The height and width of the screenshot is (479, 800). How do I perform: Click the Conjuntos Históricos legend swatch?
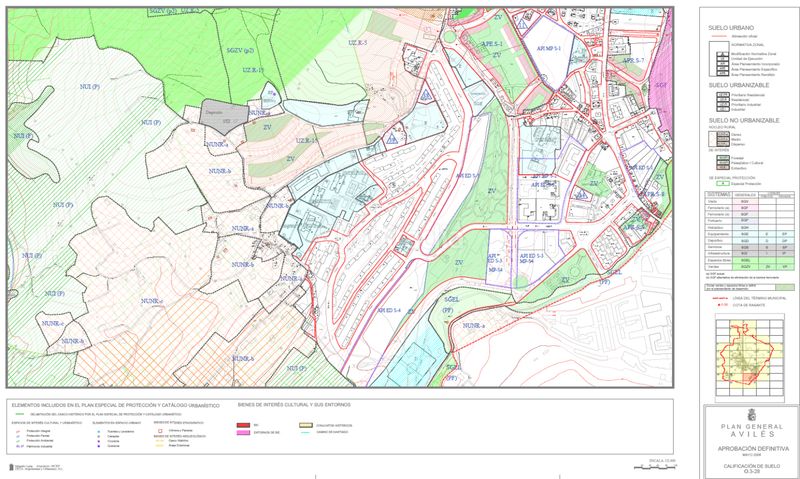tap(306, 425)
